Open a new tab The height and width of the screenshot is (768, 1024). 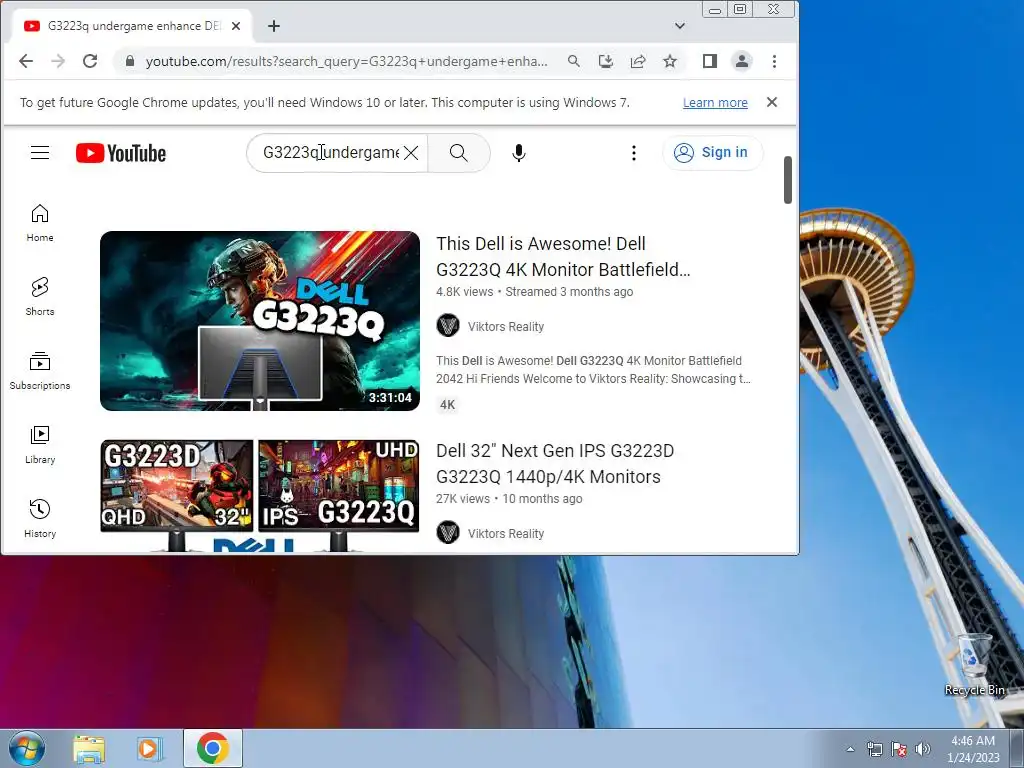[x=274, y=26]
